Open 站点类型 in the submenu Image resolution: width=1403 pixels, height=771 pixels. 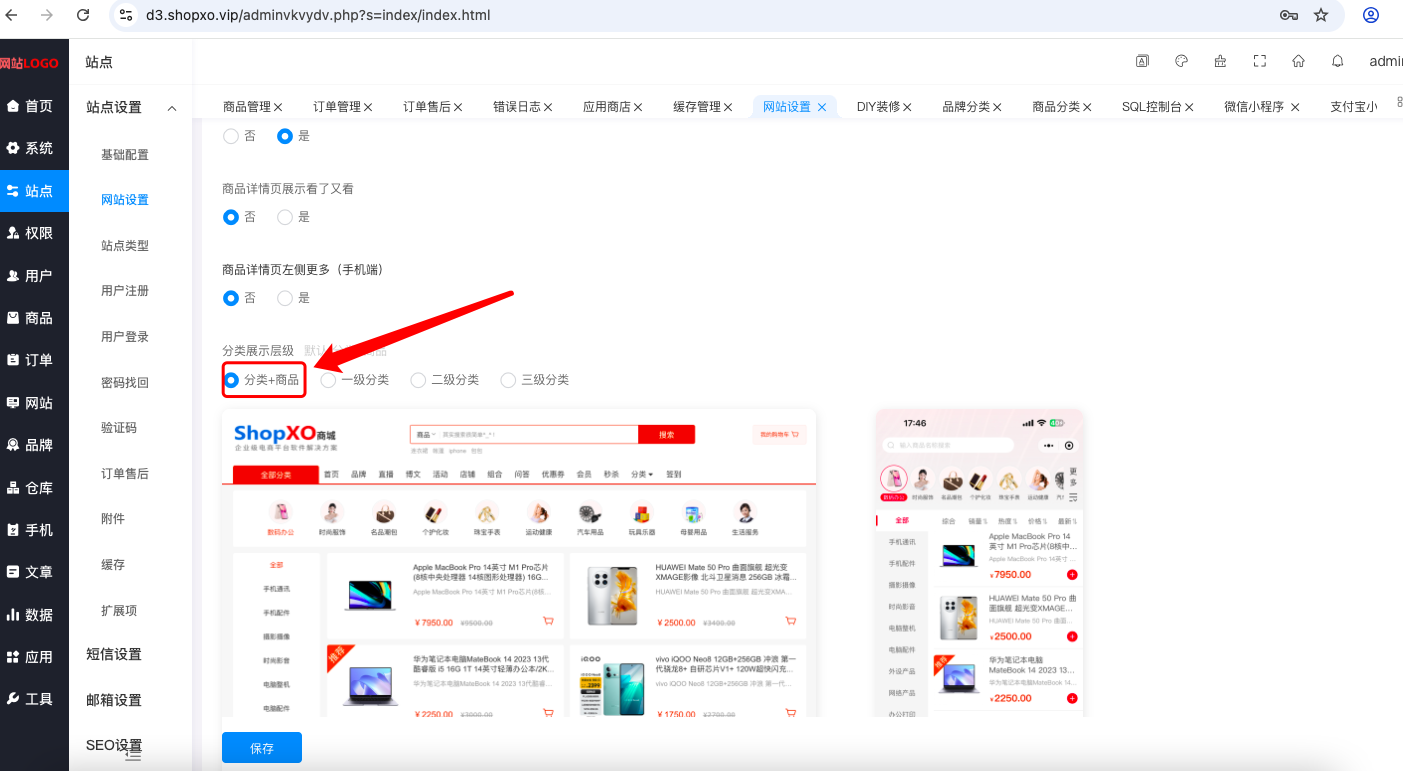pyautogui.click(x=125, y=245)
